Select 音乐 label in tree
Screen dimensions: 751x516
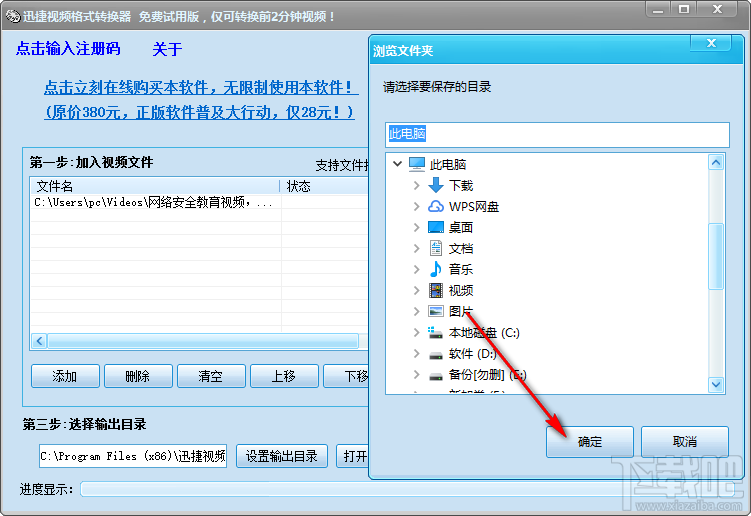tap(461, 269)
